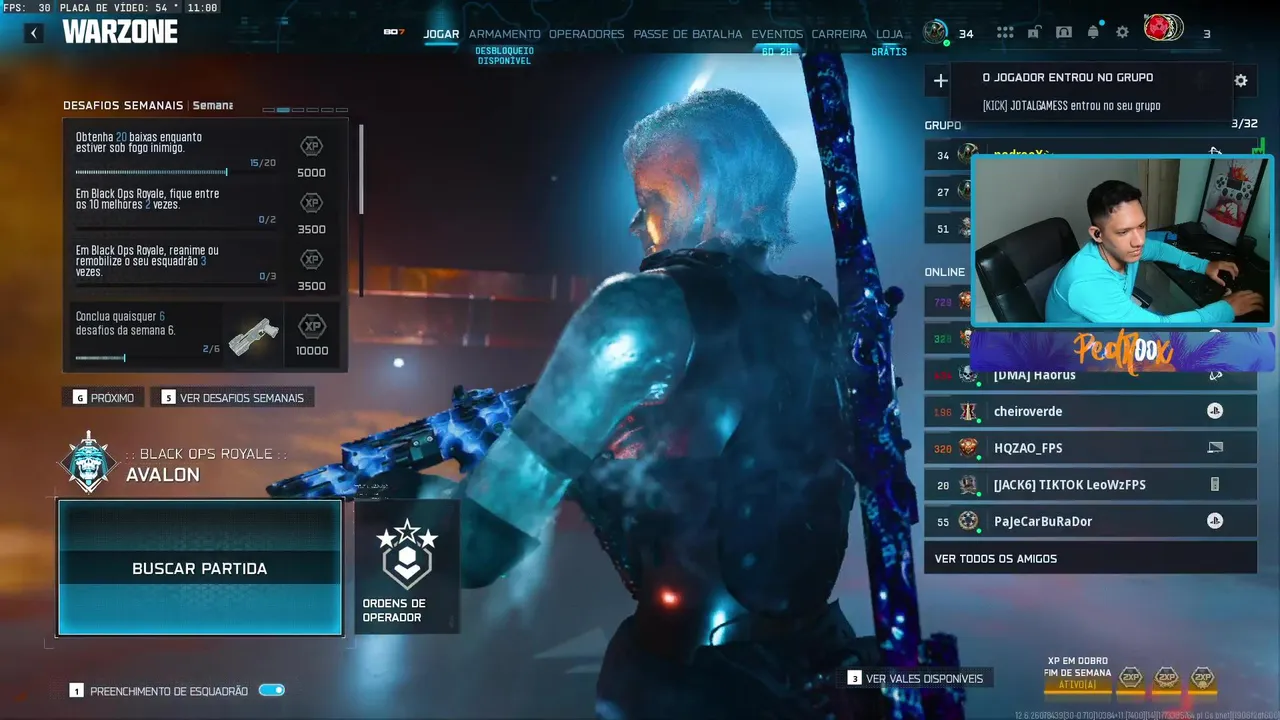Viewport: 1280px width, 720px height.
Task: Add a friend with the plus button
Action: coord(940,81)
